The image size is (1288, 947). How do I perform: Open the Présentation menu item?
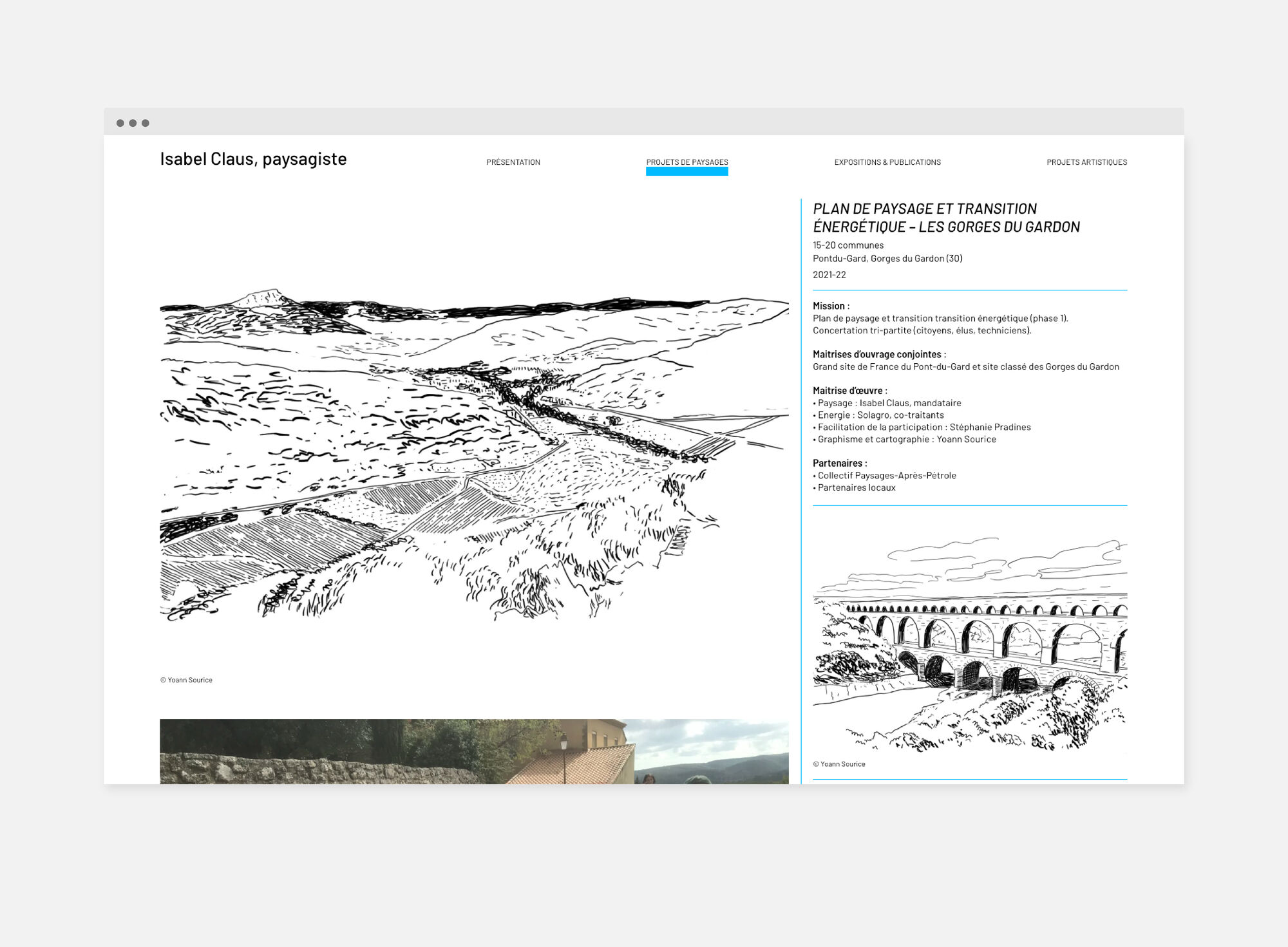point(513,162)
